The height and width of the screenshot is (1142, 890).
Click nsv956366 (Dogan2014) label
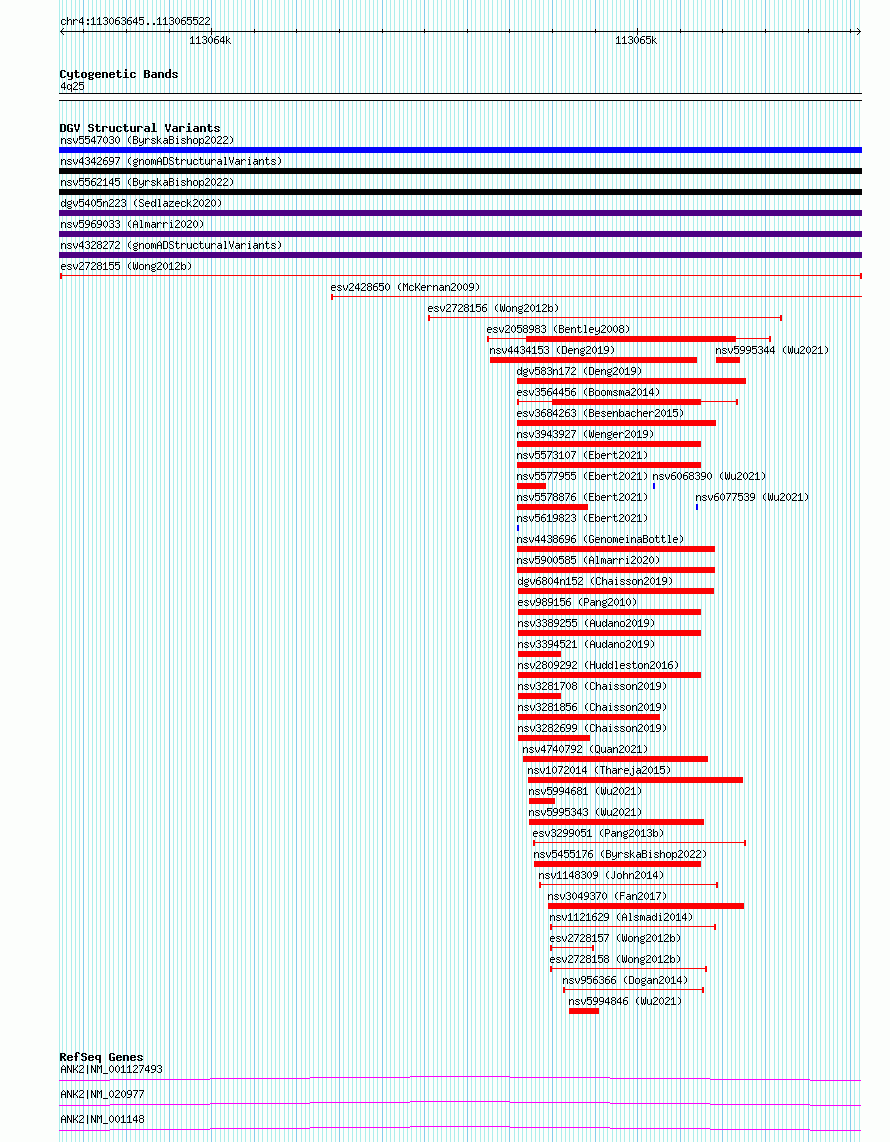[x=625, y=982]
